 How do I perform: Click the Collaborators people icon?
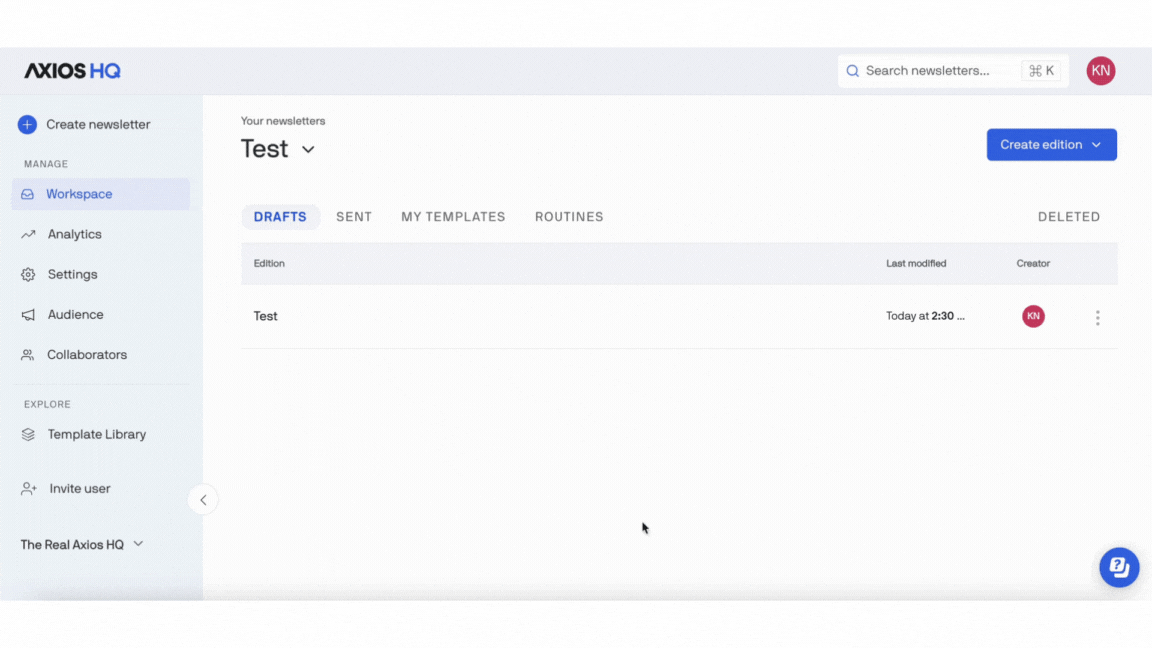tap(28, 355)
